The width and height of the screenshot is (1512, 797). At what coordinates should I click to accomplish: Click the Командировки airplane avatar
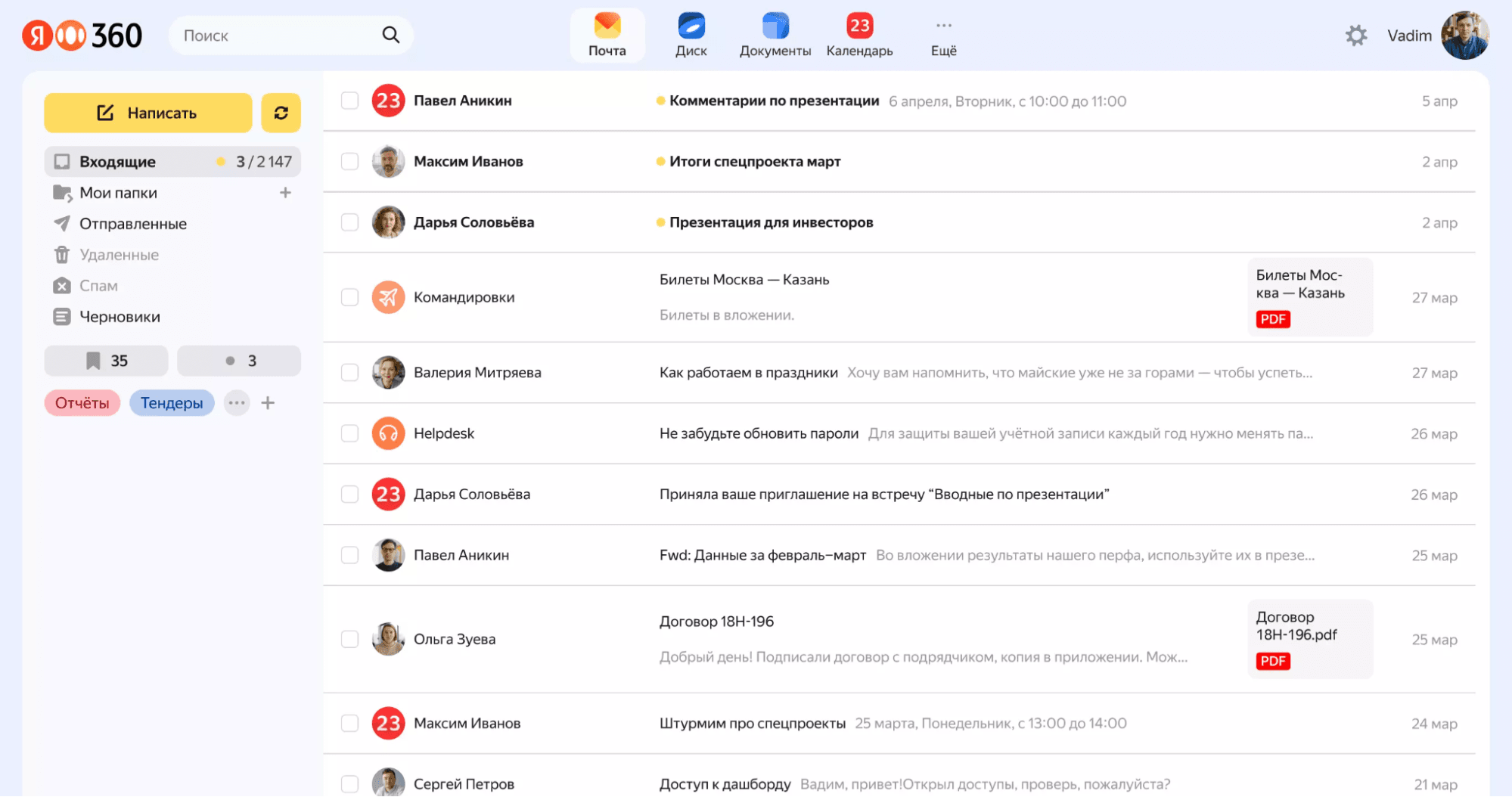[x=388, y=297]
